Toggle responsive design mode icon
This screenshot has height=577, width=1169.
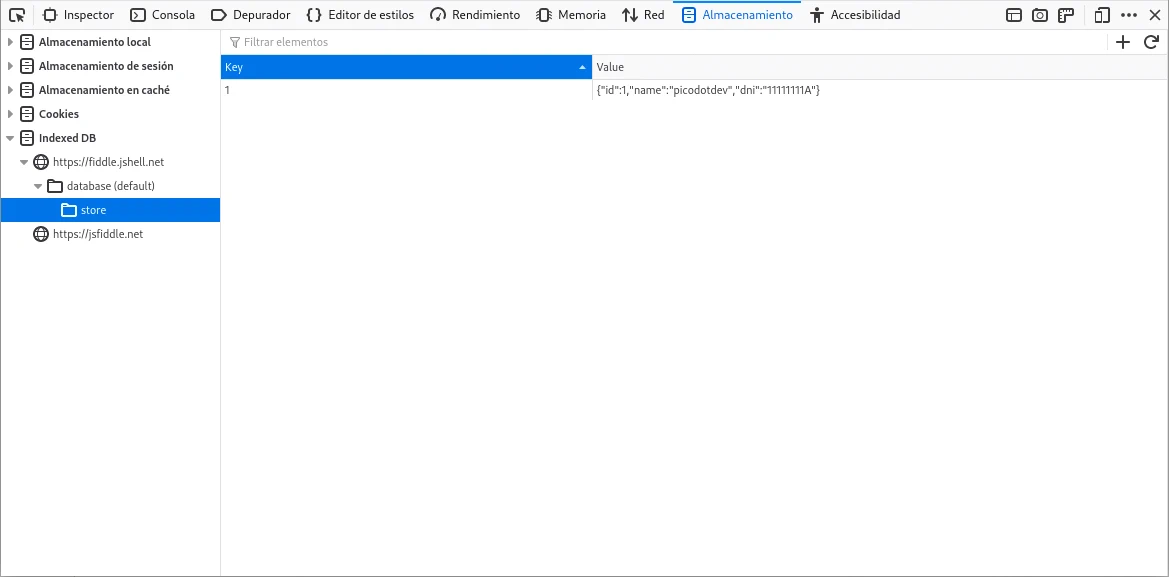click(x=1102, y=15)
